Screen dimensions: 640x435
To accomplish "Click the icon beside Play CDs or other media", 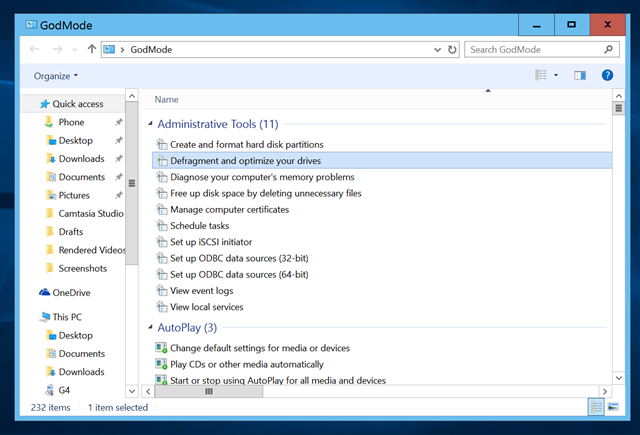I will click(161, 364).
